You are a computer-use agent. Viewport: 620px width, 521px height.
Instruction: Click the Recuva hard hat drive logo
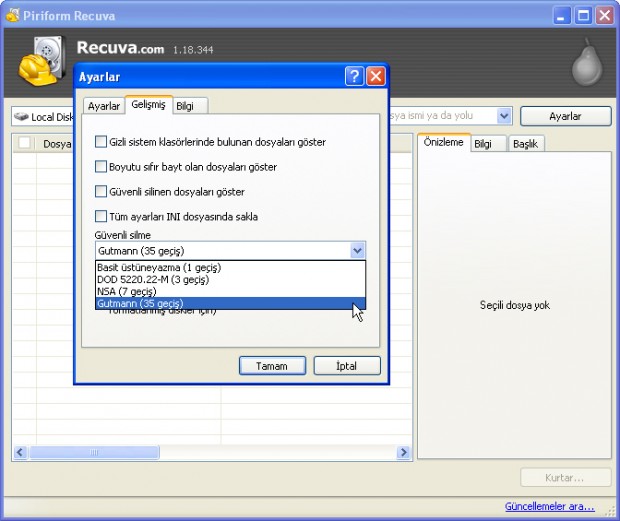(x=42, y=60)
